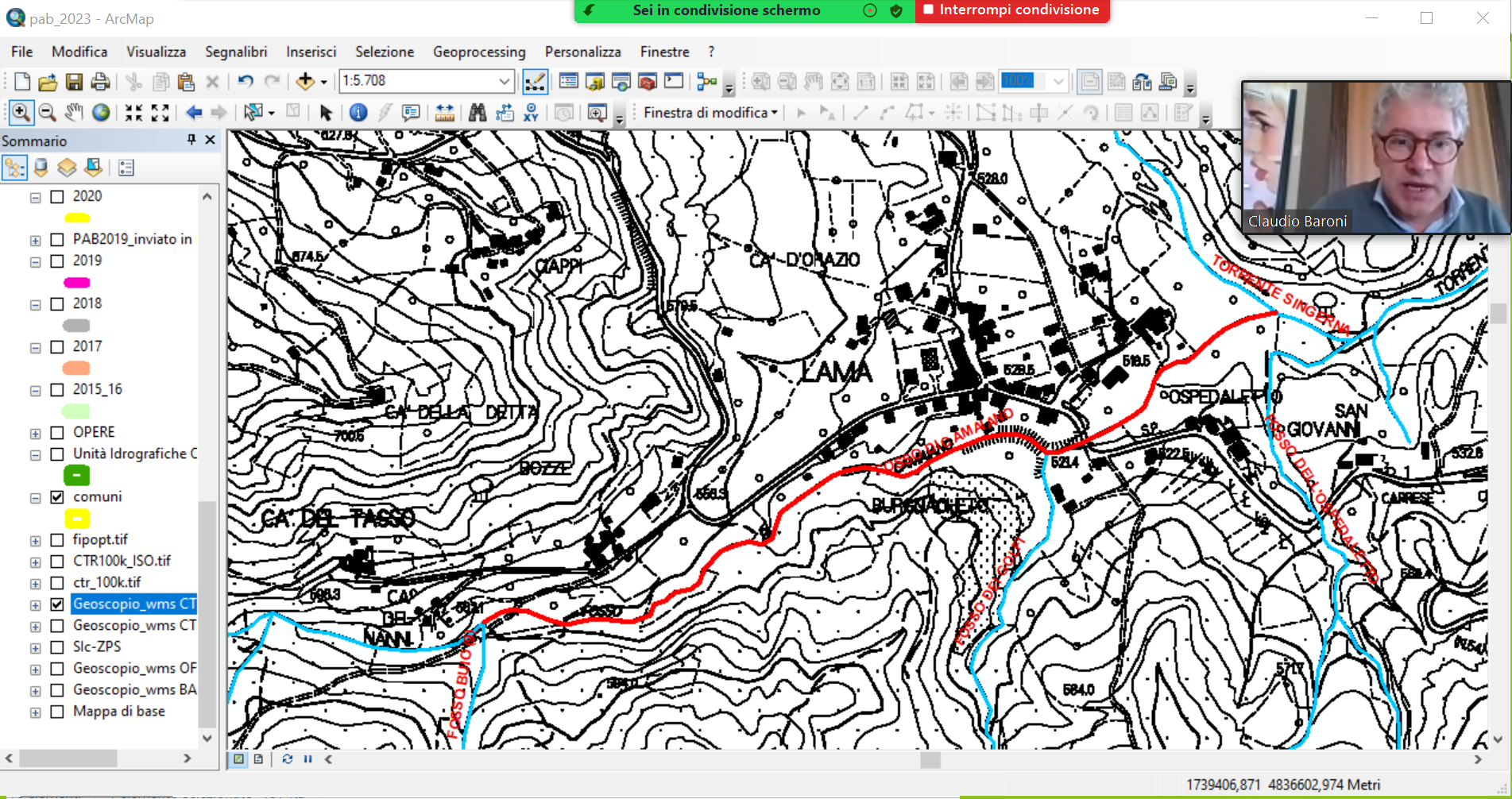This screenshot has width=1512, height=799.
Task: Expand the fipopt.tif layer tree node
Action: pyautogui.click(x=35, y=541)
